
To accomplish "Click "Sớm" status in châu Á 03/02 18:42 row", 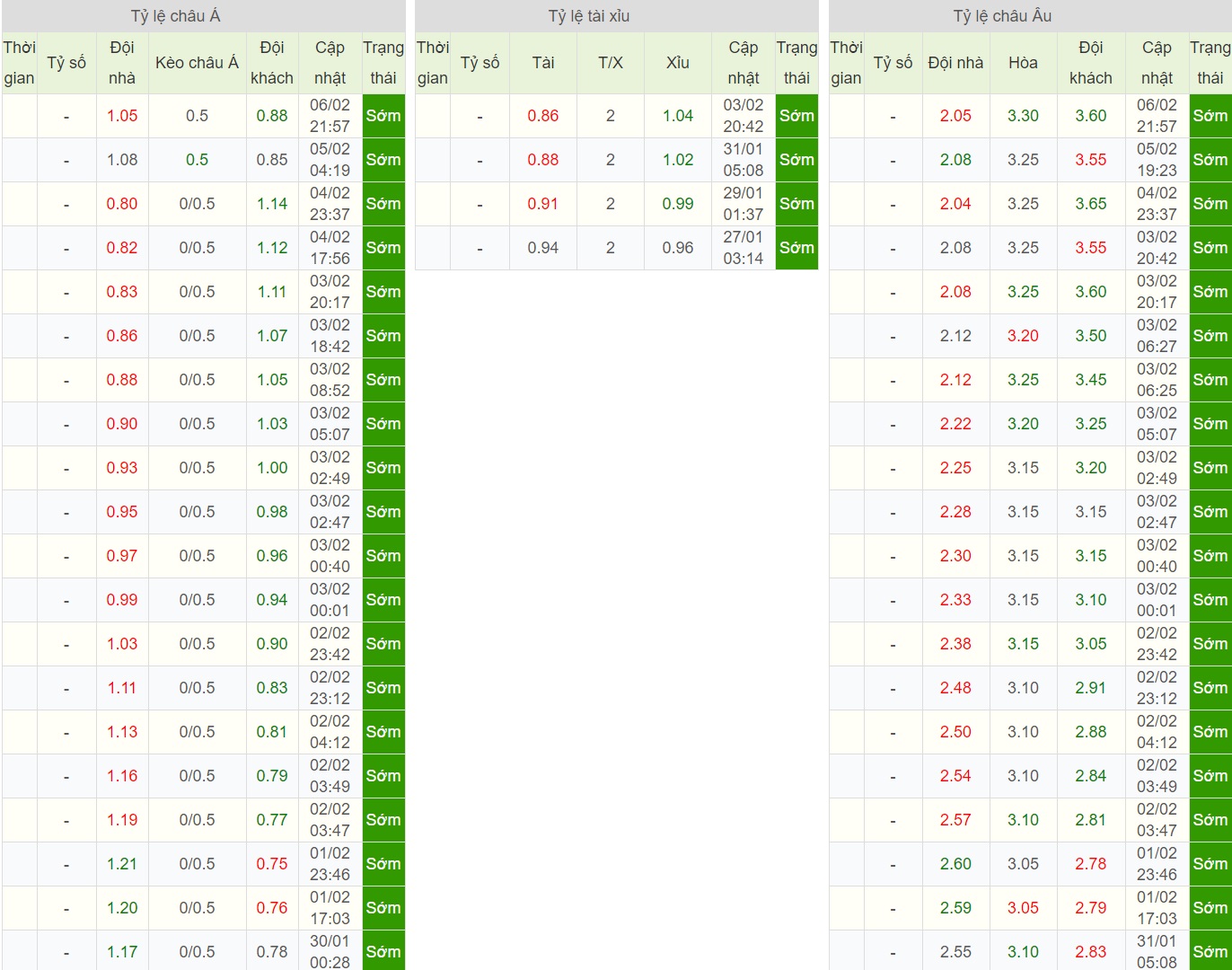I will [383, 336].
